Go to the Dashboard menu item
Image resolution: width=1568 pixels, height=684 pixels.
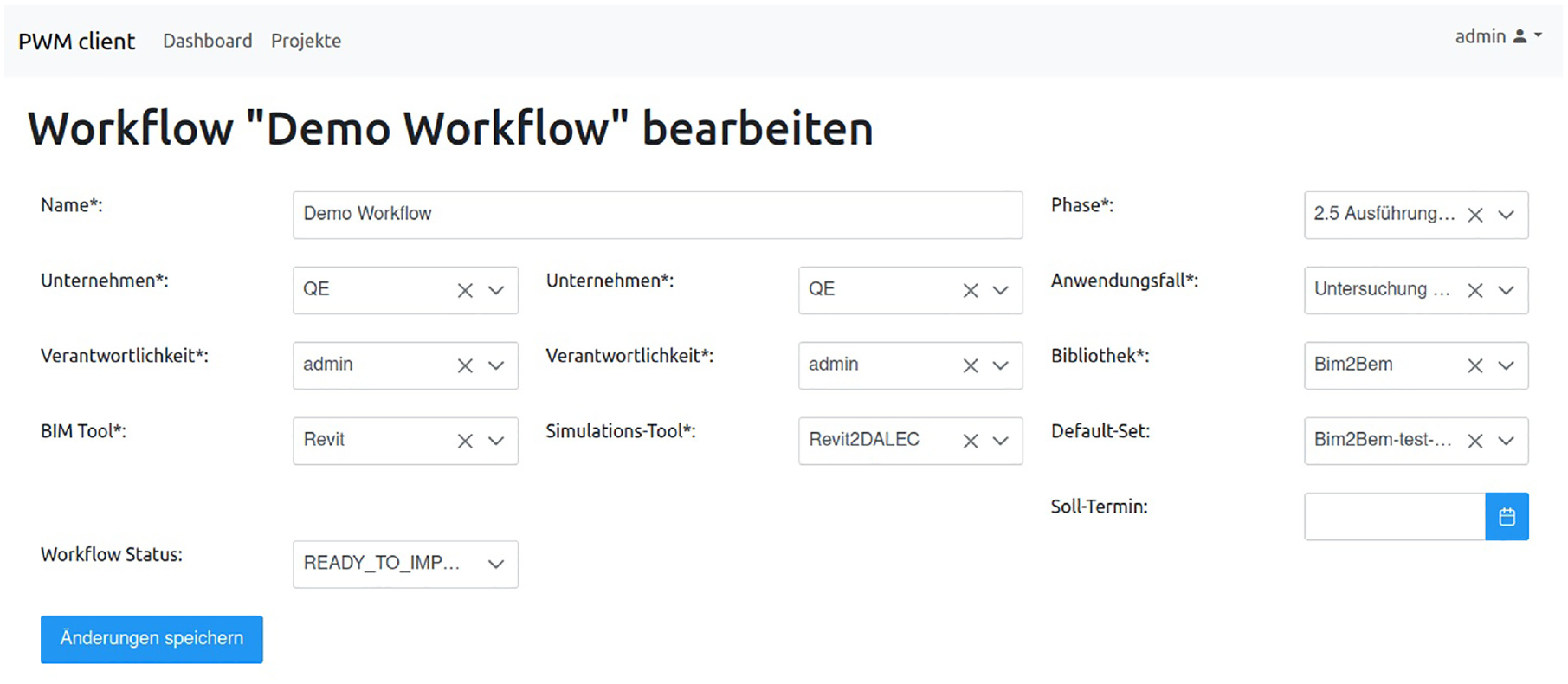coord(208,41)
